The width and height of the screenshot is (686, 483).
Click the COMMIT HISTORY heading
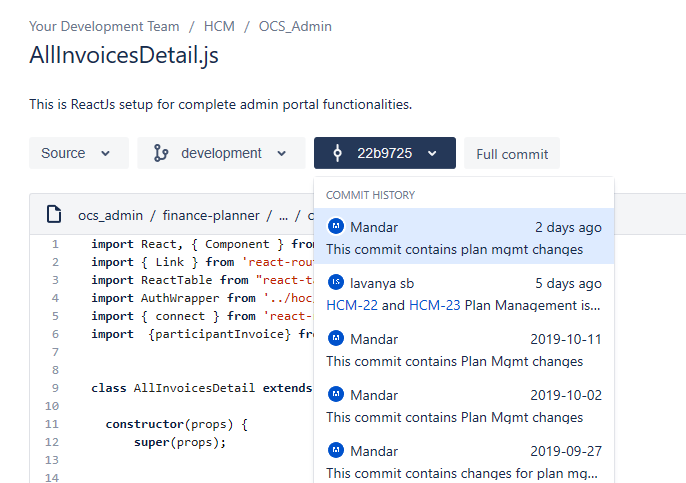[370, 195]
